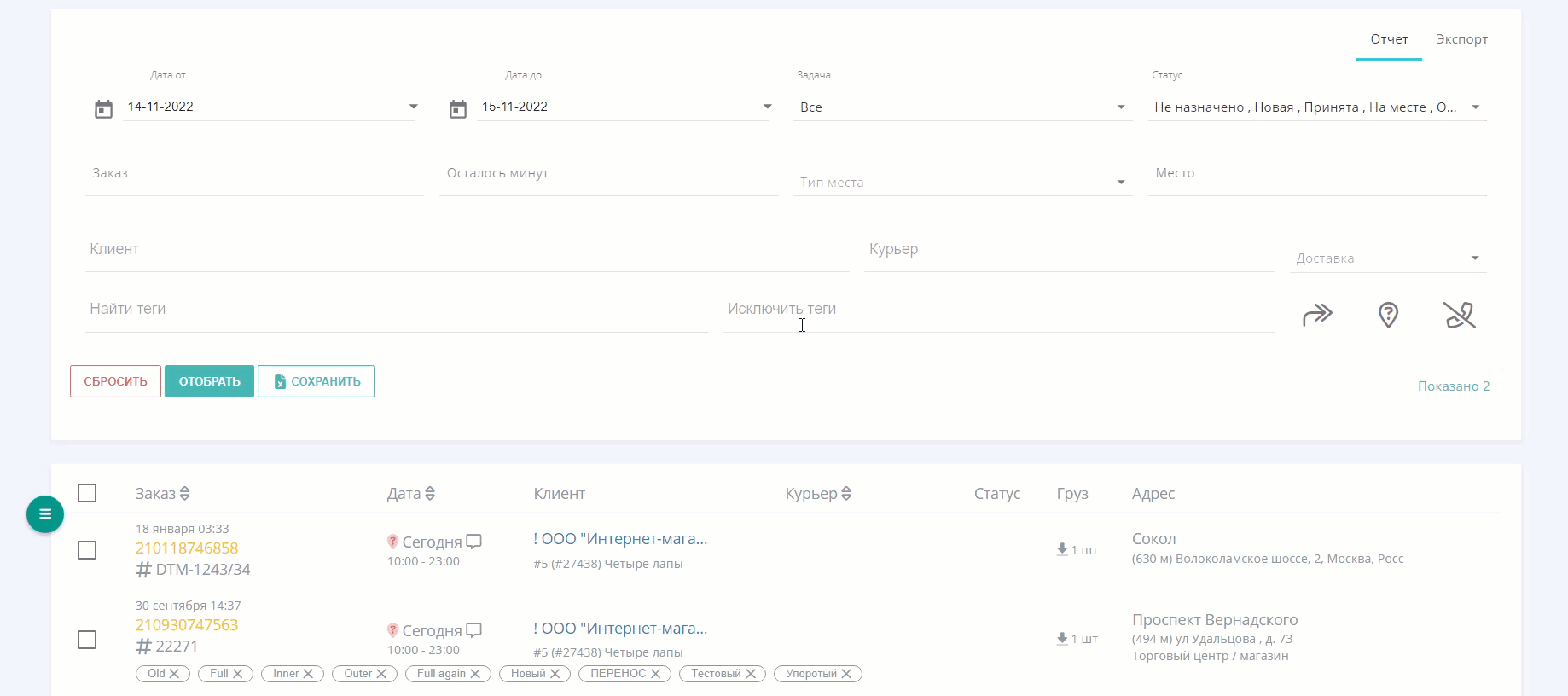Focus the Курьер filter input field

[x=1069, y=249]
